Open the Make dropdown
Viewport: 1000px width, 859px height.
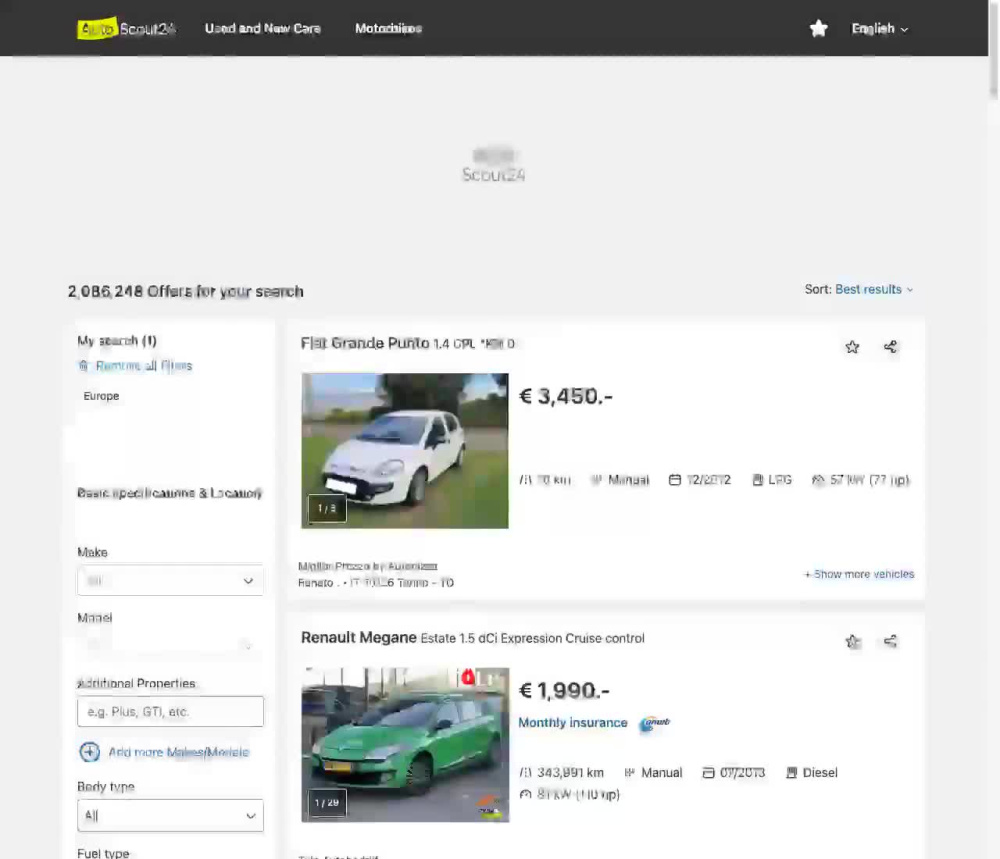(170, 580)
